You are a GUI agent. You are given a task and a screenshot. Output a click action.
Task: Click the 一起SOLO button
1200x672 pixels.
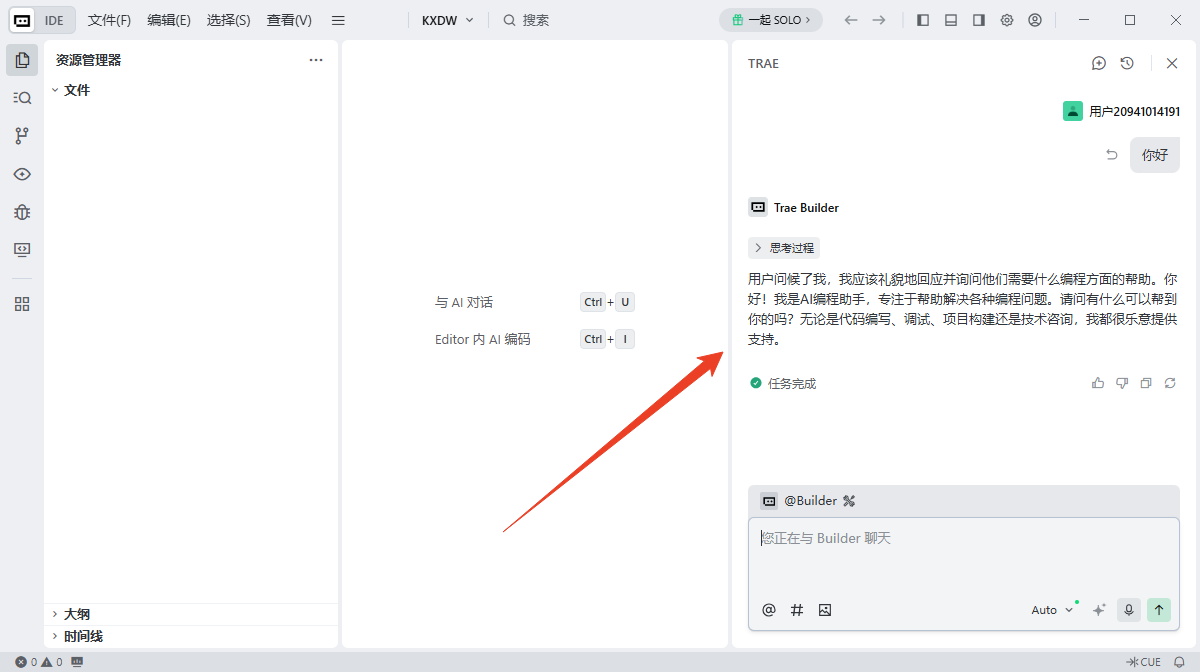coord(770,19)
